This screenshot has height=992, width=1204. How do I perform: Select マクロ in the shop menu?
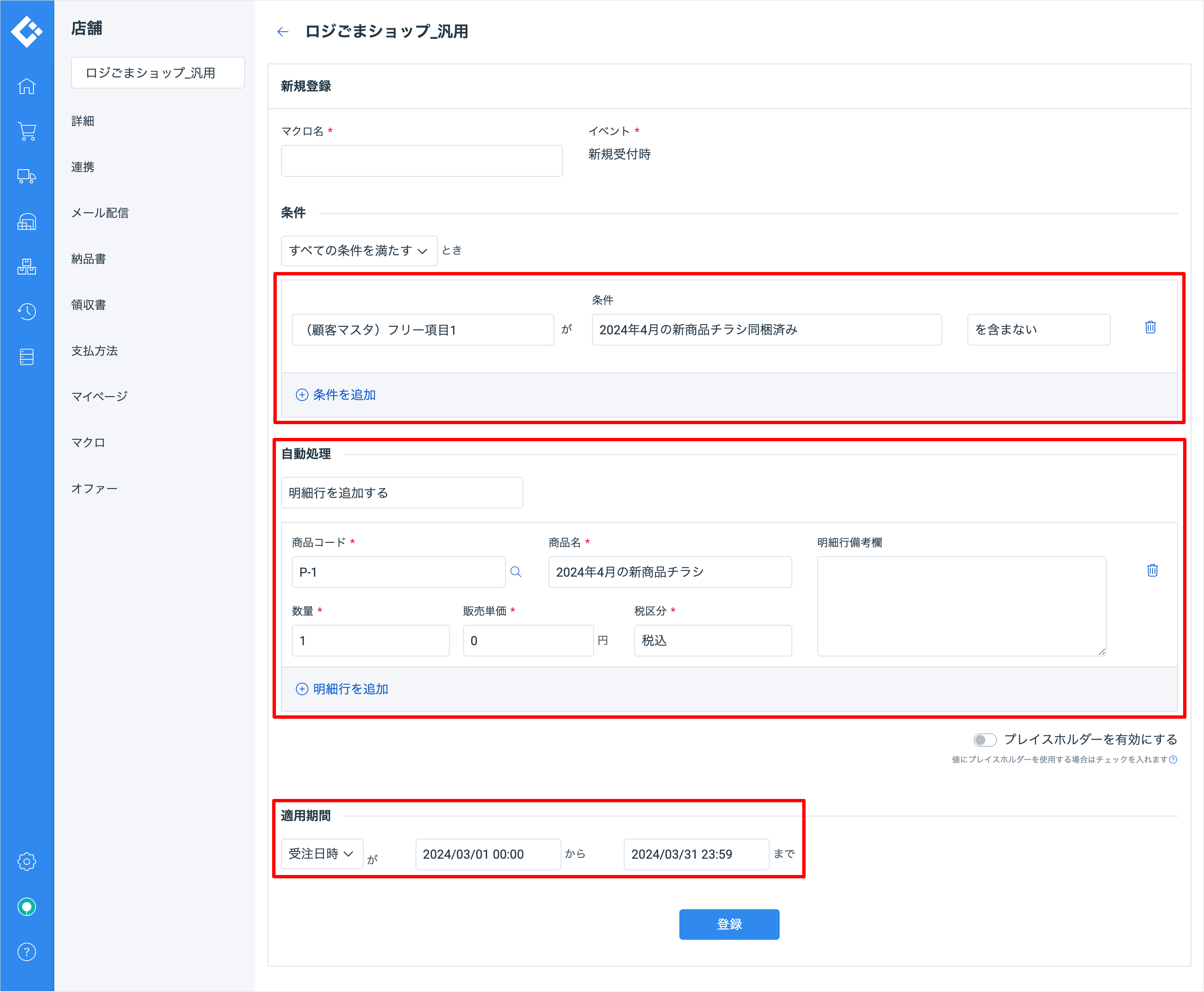88,443
